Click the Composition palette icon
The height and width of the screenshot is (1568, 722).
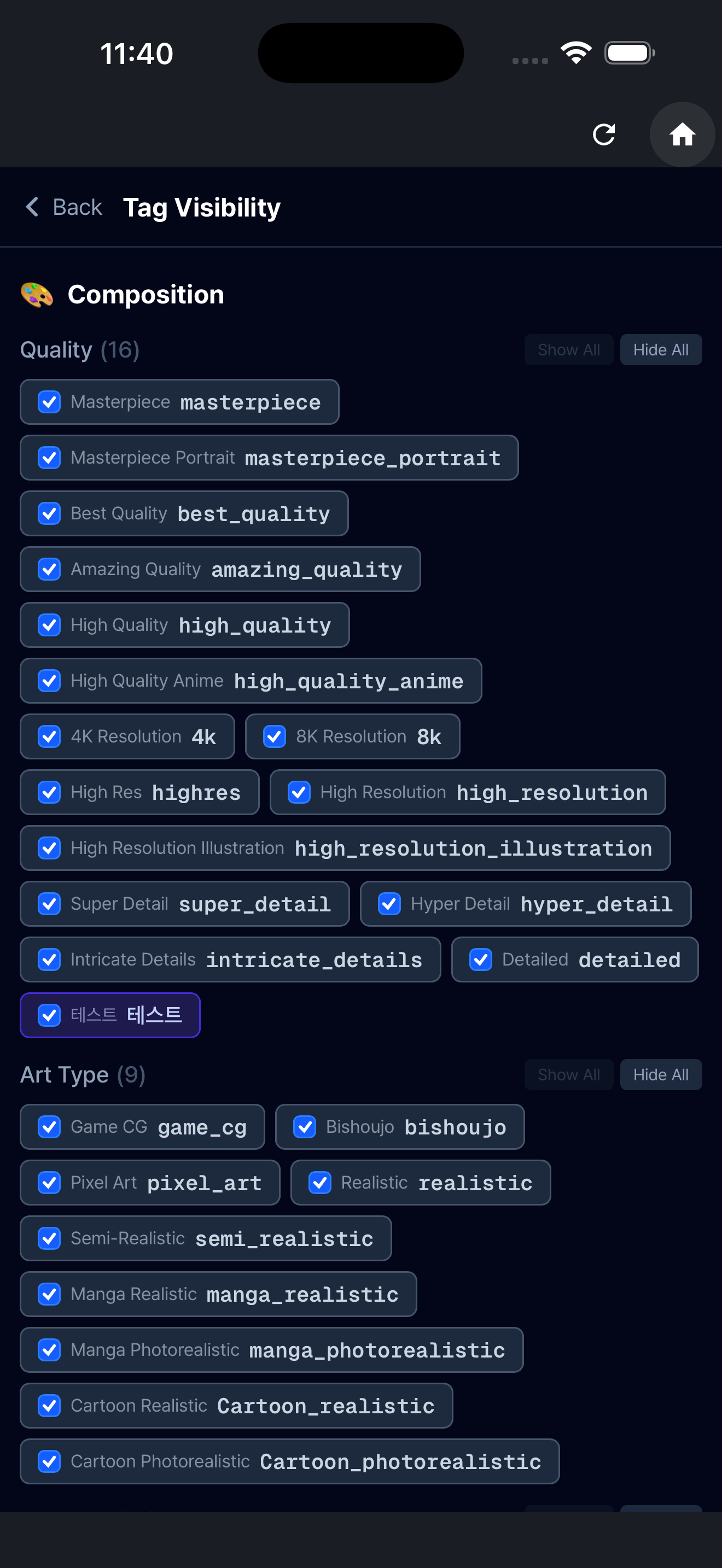point(37,295)
